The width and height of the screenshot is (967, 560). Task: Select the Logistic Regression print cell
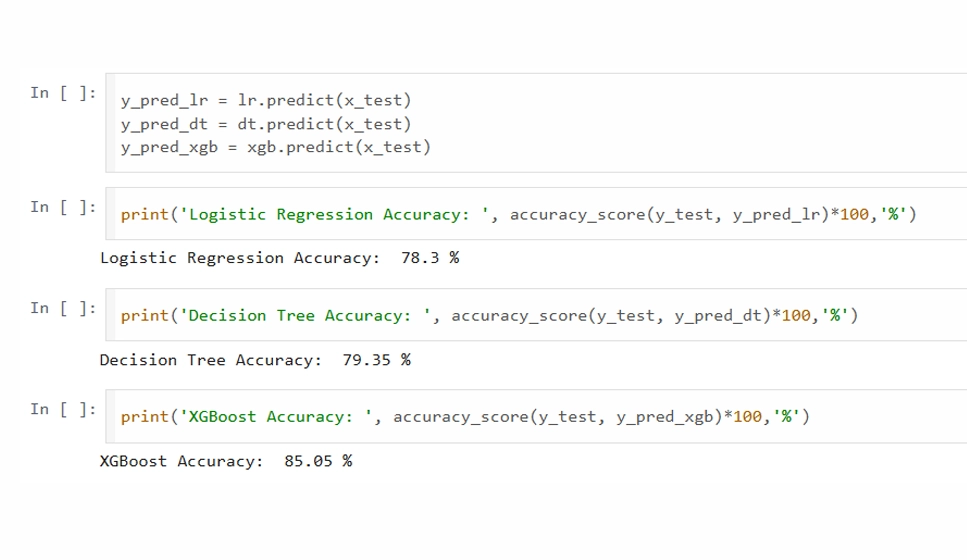pos(537,214)
